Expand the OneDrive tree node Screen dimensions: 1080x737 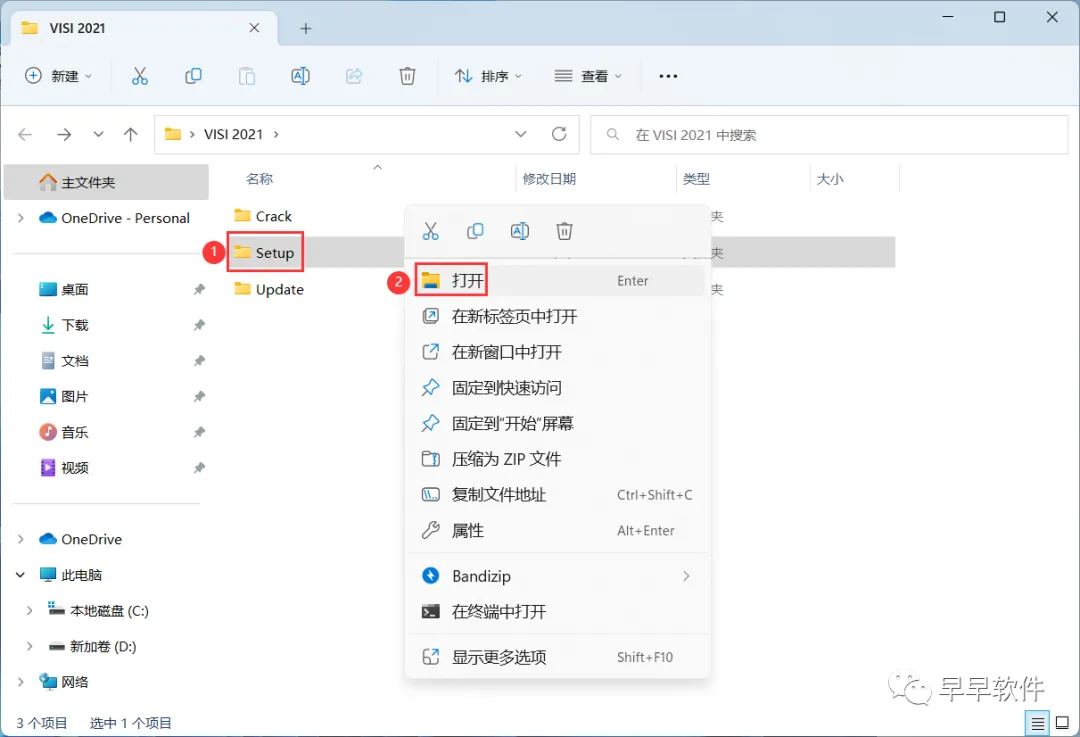21,539
